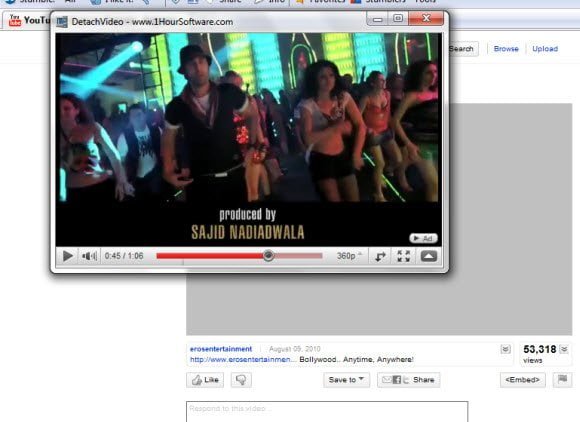Play the video in the DetachVideo window

tap(67, 256)
